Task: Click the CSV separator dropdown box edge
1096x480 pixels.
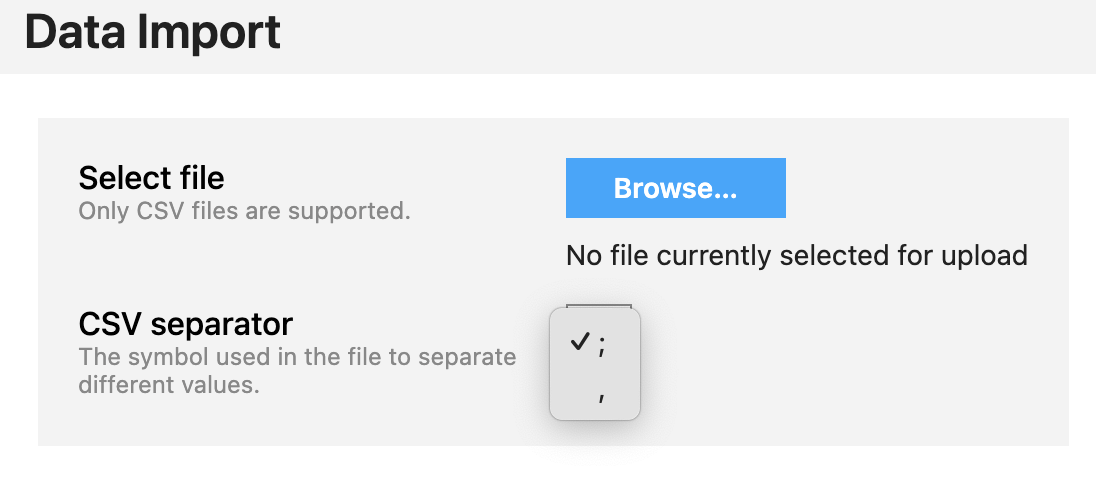Action: coord(598,304)
